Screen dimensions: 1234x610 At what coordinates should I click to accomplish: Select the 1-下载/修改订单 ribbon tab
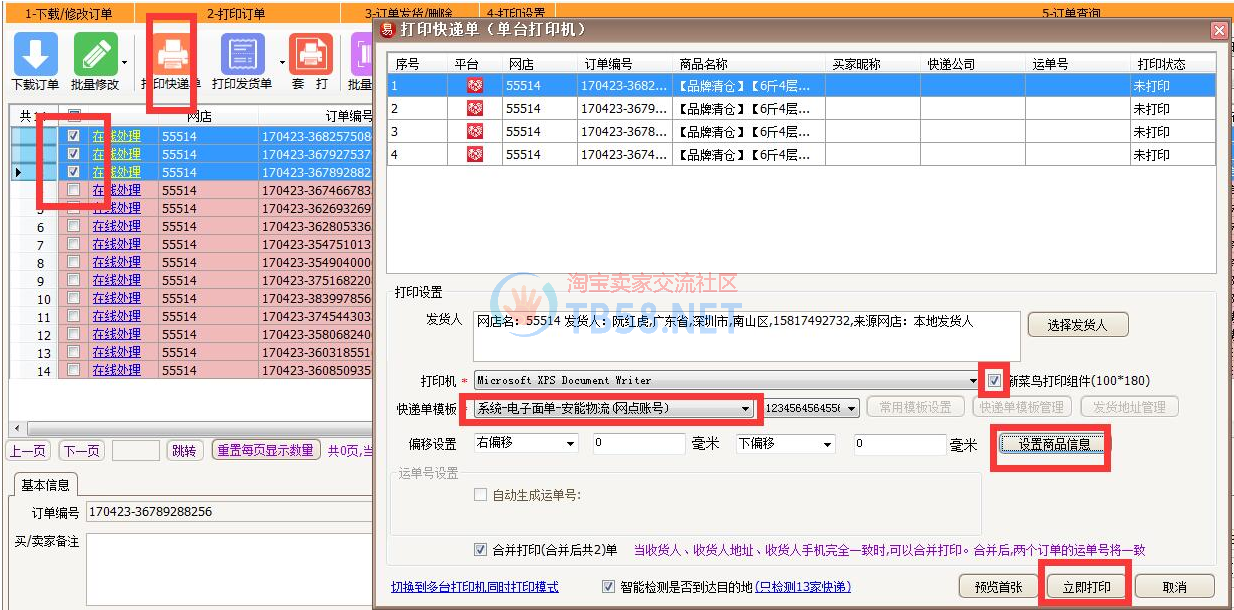coord(68,14)
